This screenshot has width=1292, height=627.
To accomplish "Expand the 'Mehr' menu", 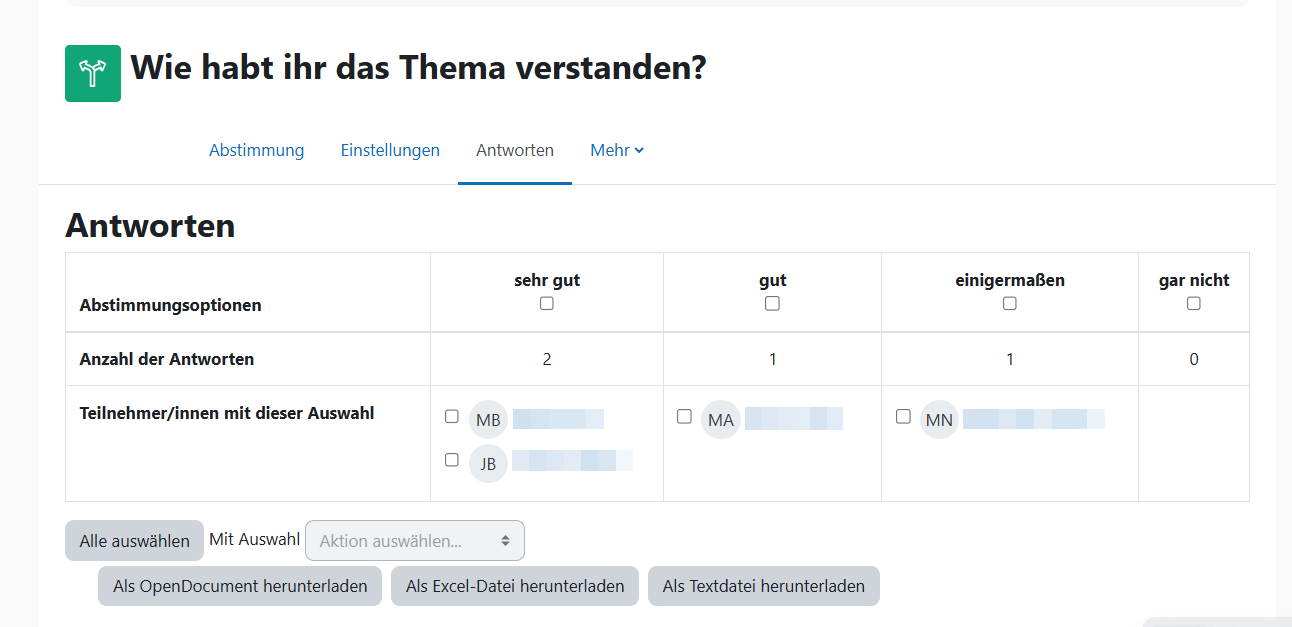I will (616, 150).
